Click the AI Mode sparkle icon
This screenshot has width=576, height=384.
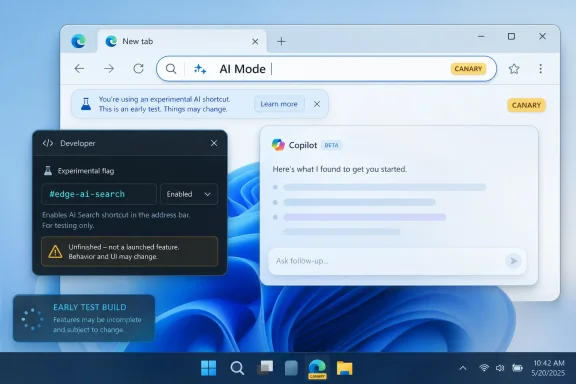pos(200,69)
